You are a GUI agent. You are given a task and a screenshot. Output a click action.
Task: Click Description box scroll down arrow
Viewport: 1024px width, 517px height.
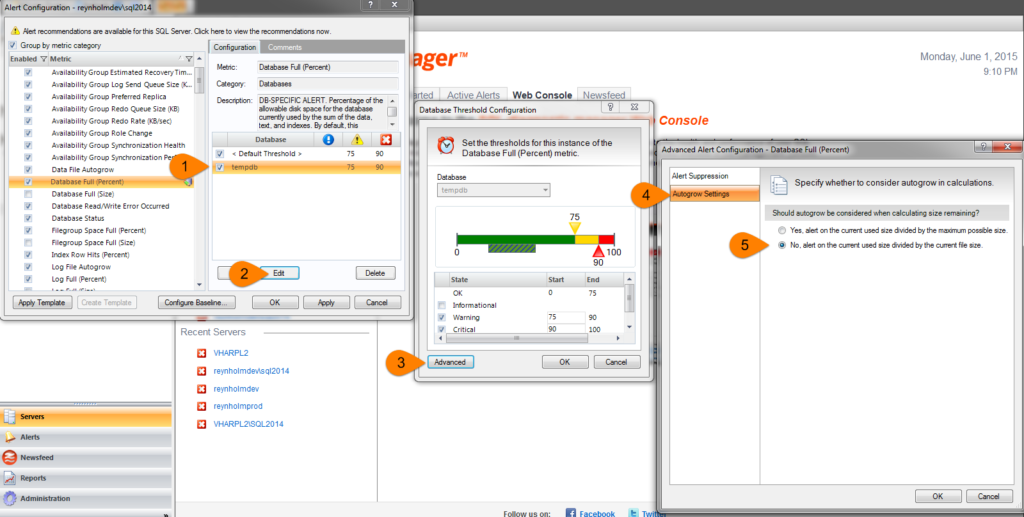(392, 123)
